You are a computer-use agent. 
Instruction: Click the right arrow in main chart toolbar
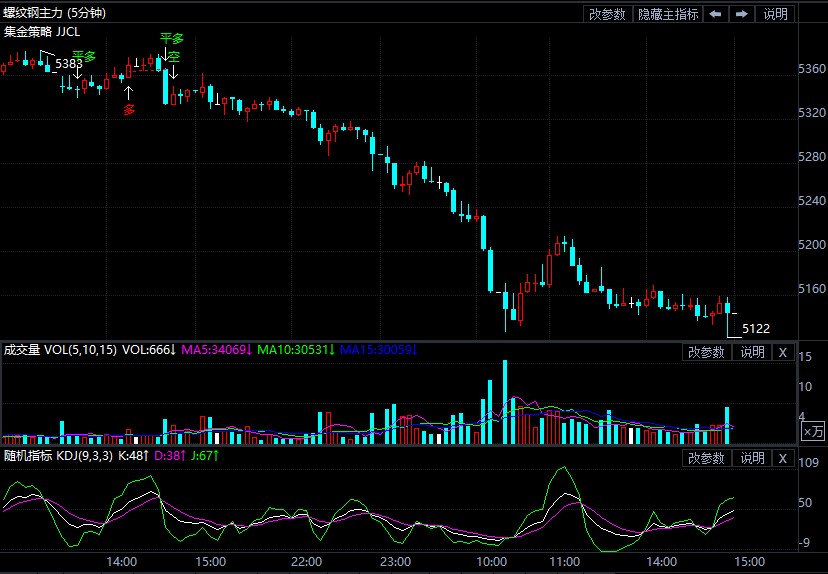741,14
